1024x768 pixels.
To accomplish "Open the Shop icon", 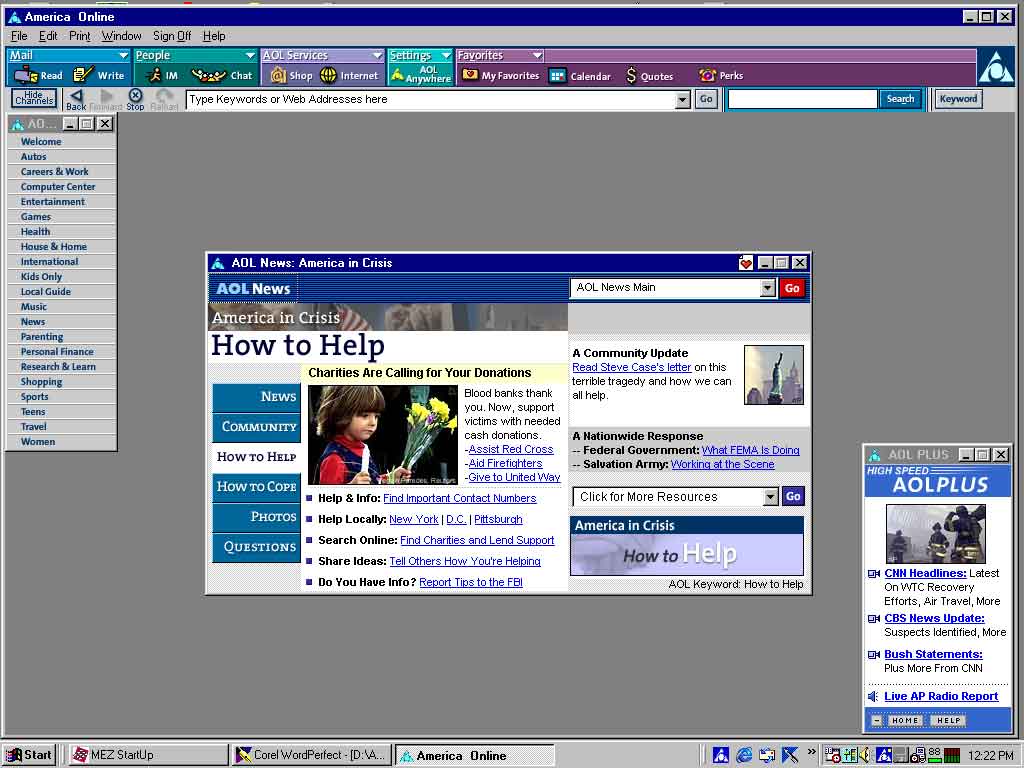I will click(278, 76).
